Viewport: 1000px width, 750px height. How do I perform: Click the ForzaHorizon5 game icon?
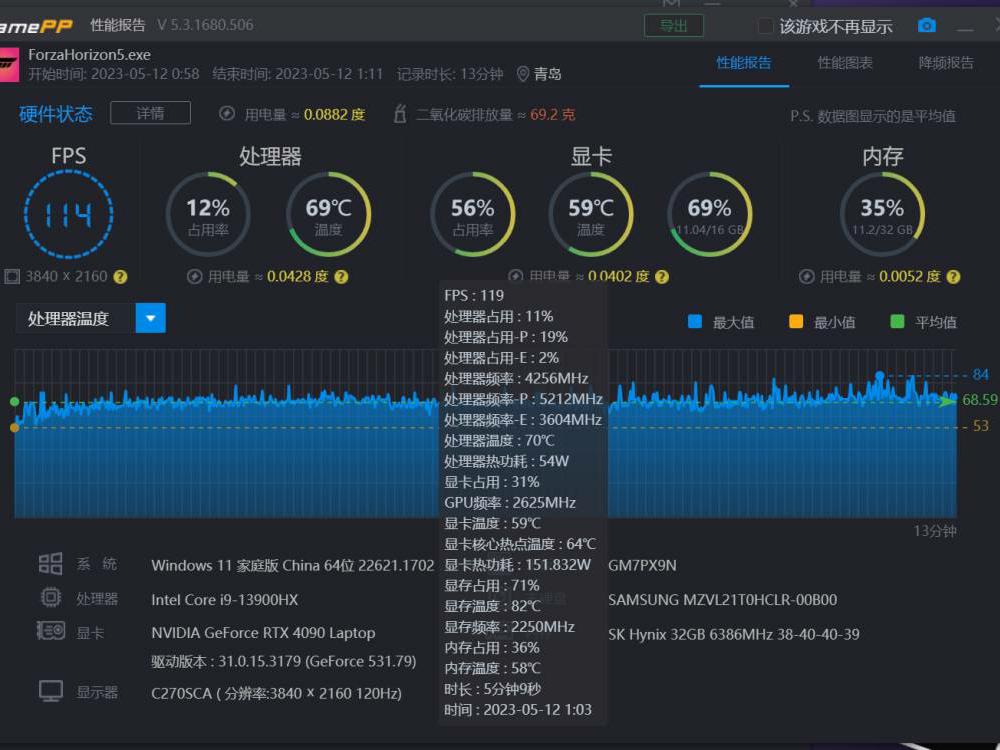pyautogui.click(x=8, y=64)
